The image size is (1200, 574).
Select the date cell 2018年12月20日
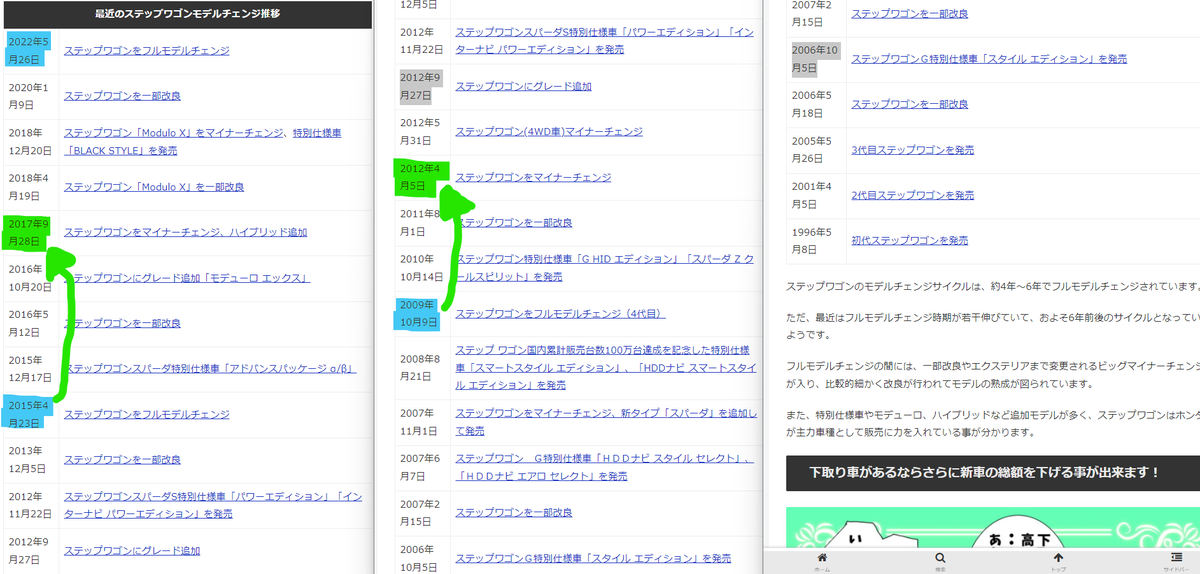pyautogui.click(x=30, y=142)
